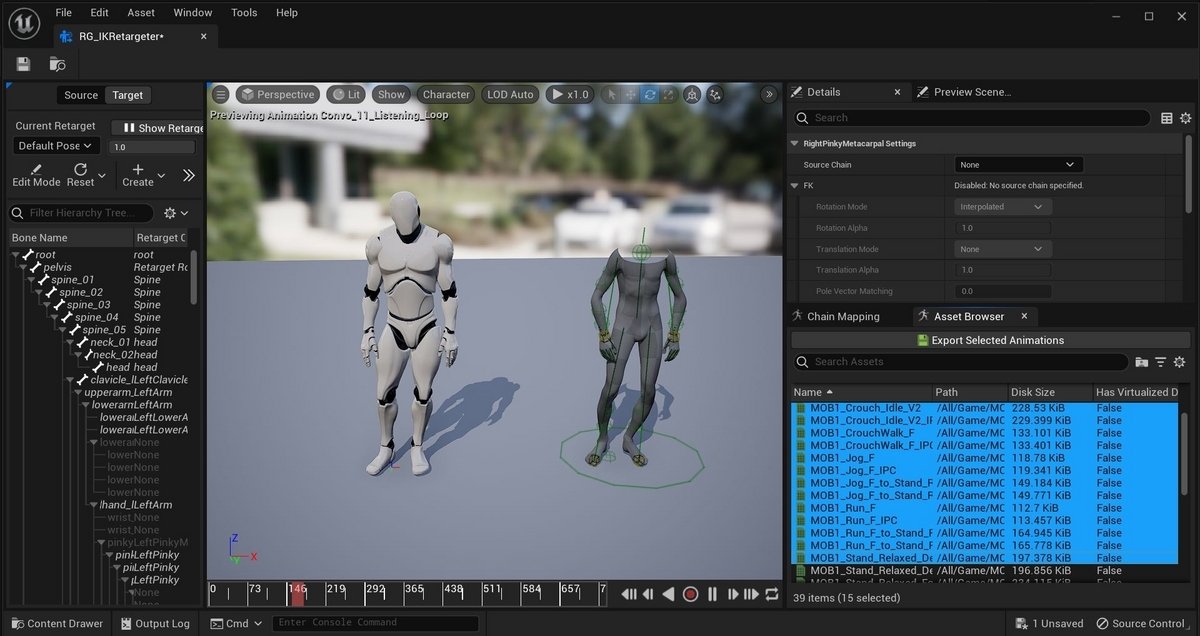Toggle the coordinate system icon in viewport

click(693, 94)
